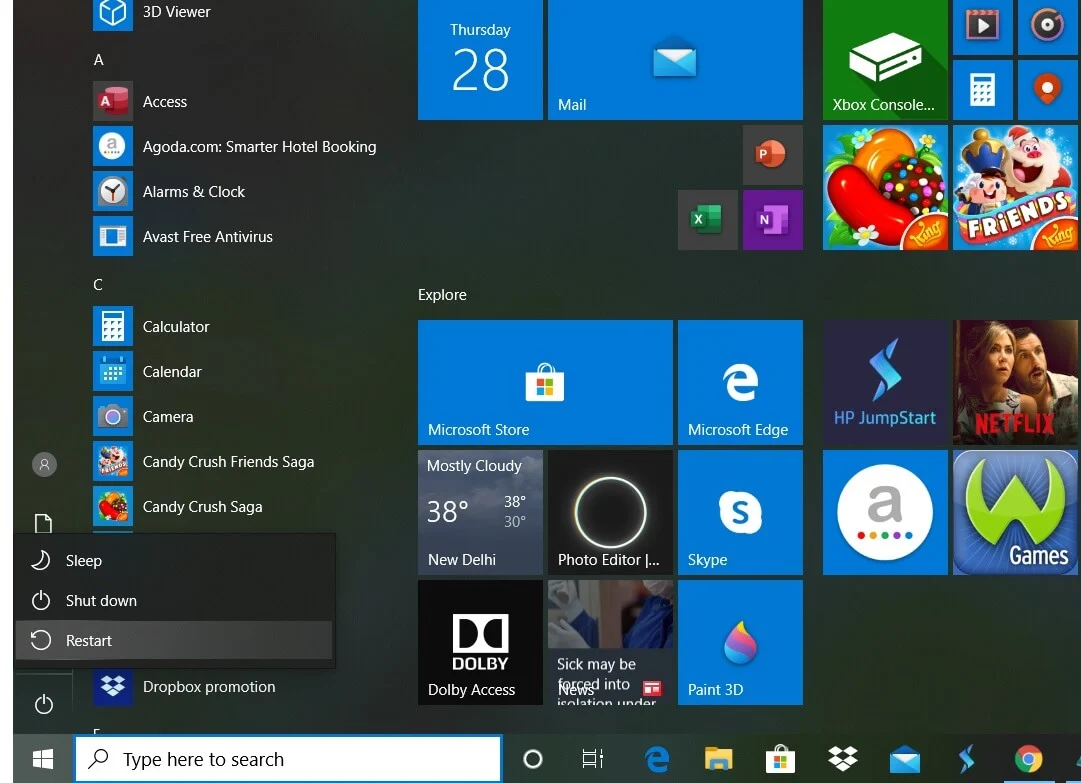Choose Shut down option
1081x783 pixels.
click(x=100, y=601)
